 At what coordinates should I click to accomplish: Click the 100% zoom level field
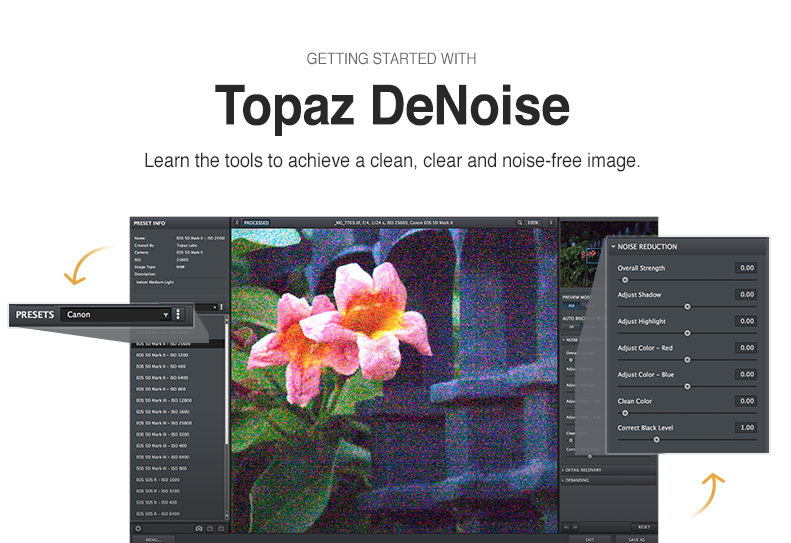533,223
